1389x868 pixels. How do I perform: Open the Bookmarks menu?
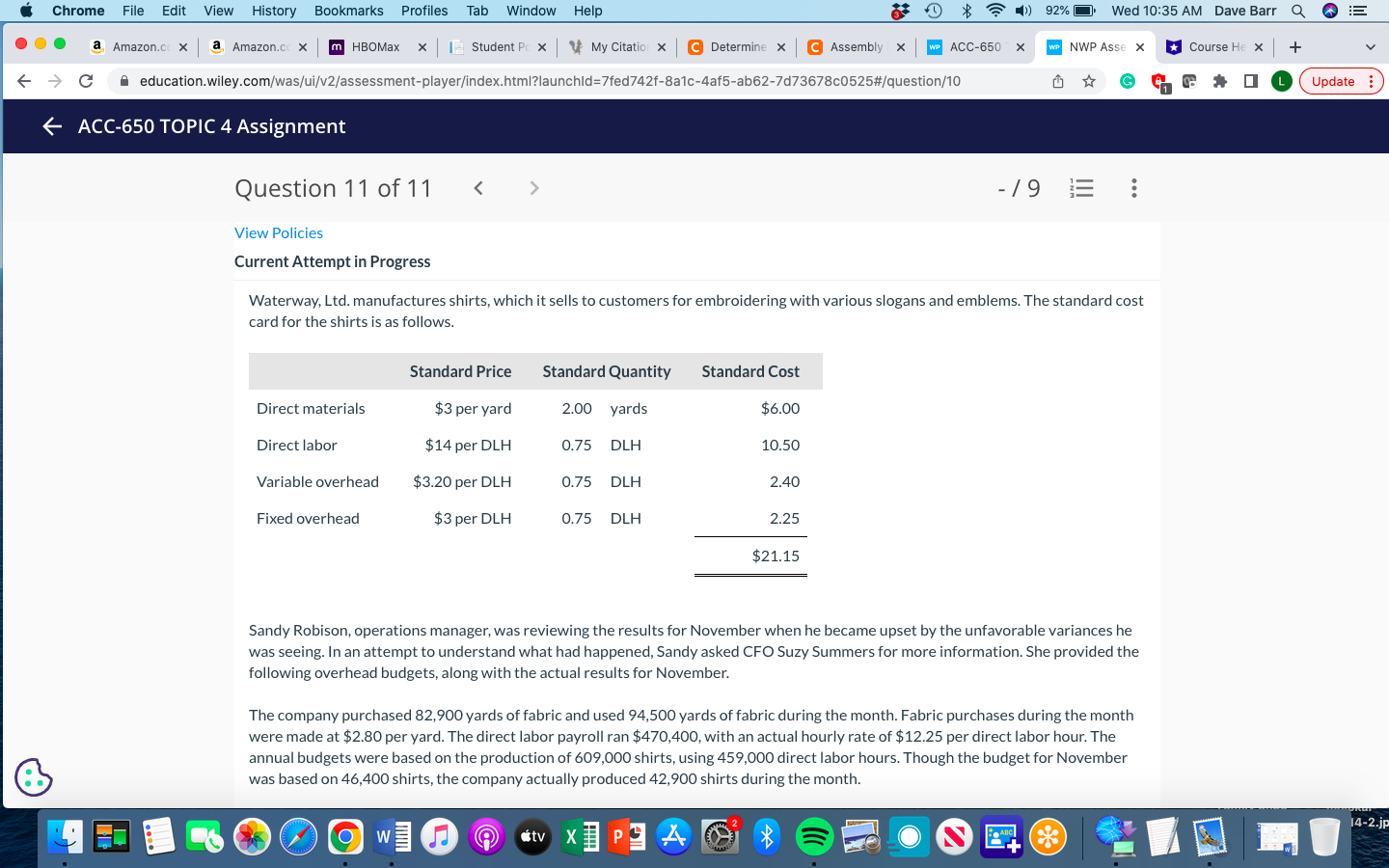(348, 11)
